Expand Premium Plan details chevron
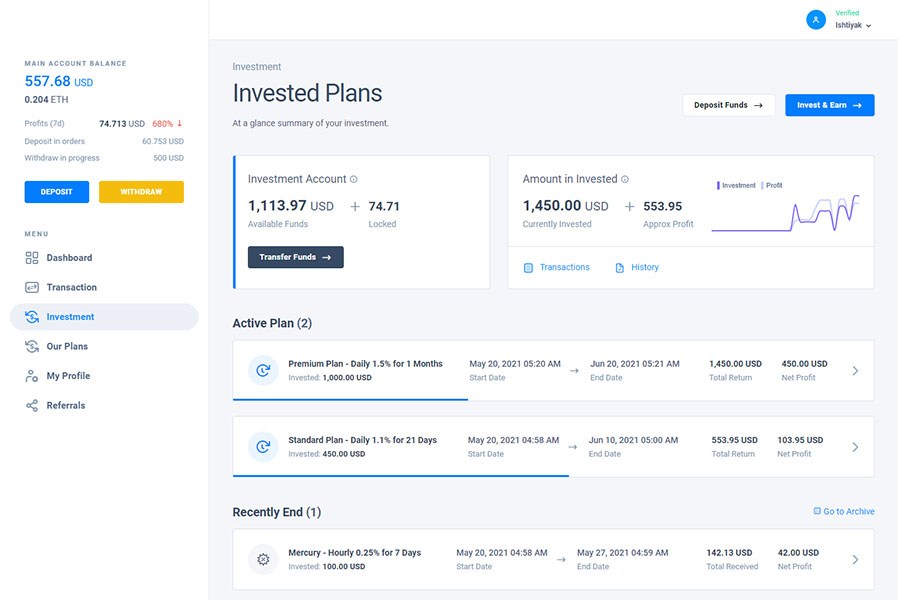 (x=855, y=371)
